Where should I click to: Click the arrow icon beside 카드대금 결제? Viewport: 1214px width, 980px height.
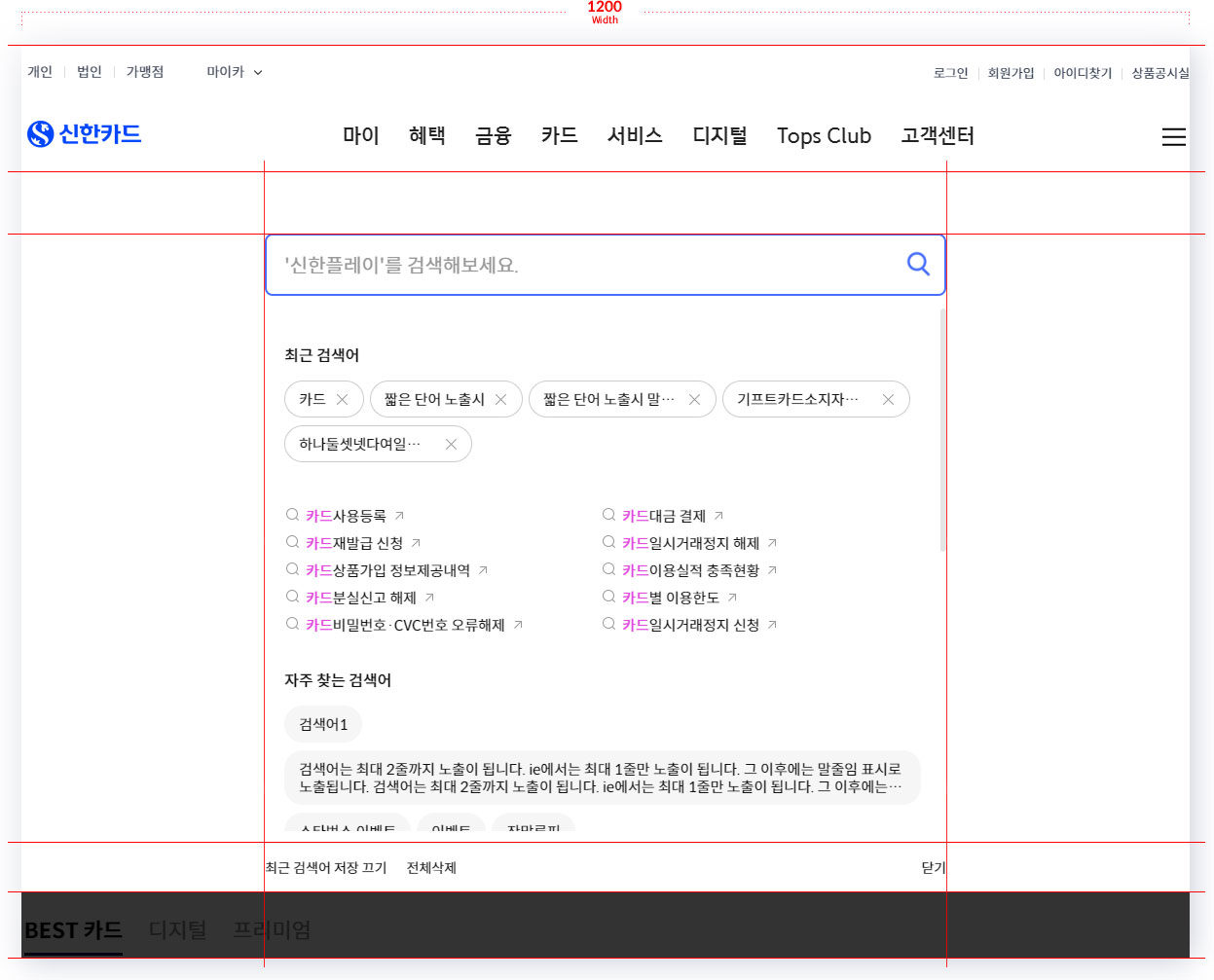tap(718, 516)
